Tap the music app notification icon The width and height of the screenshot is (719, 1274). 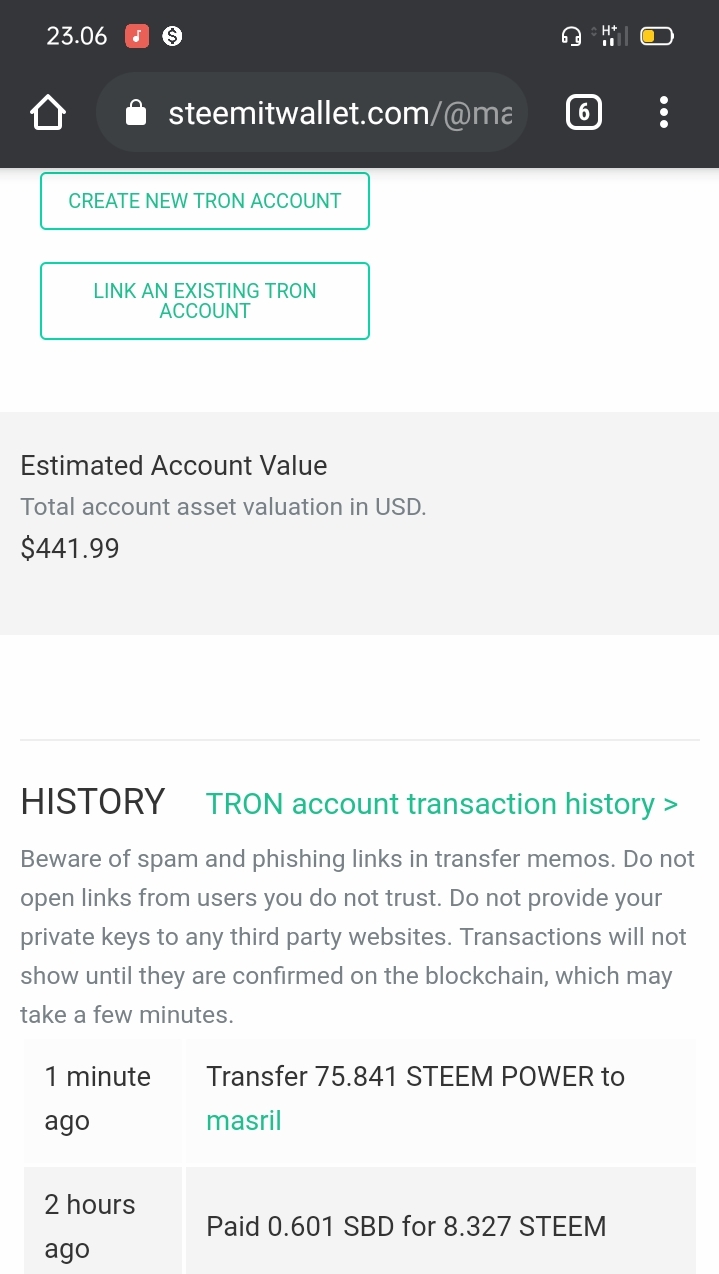(x=137, y=37)
